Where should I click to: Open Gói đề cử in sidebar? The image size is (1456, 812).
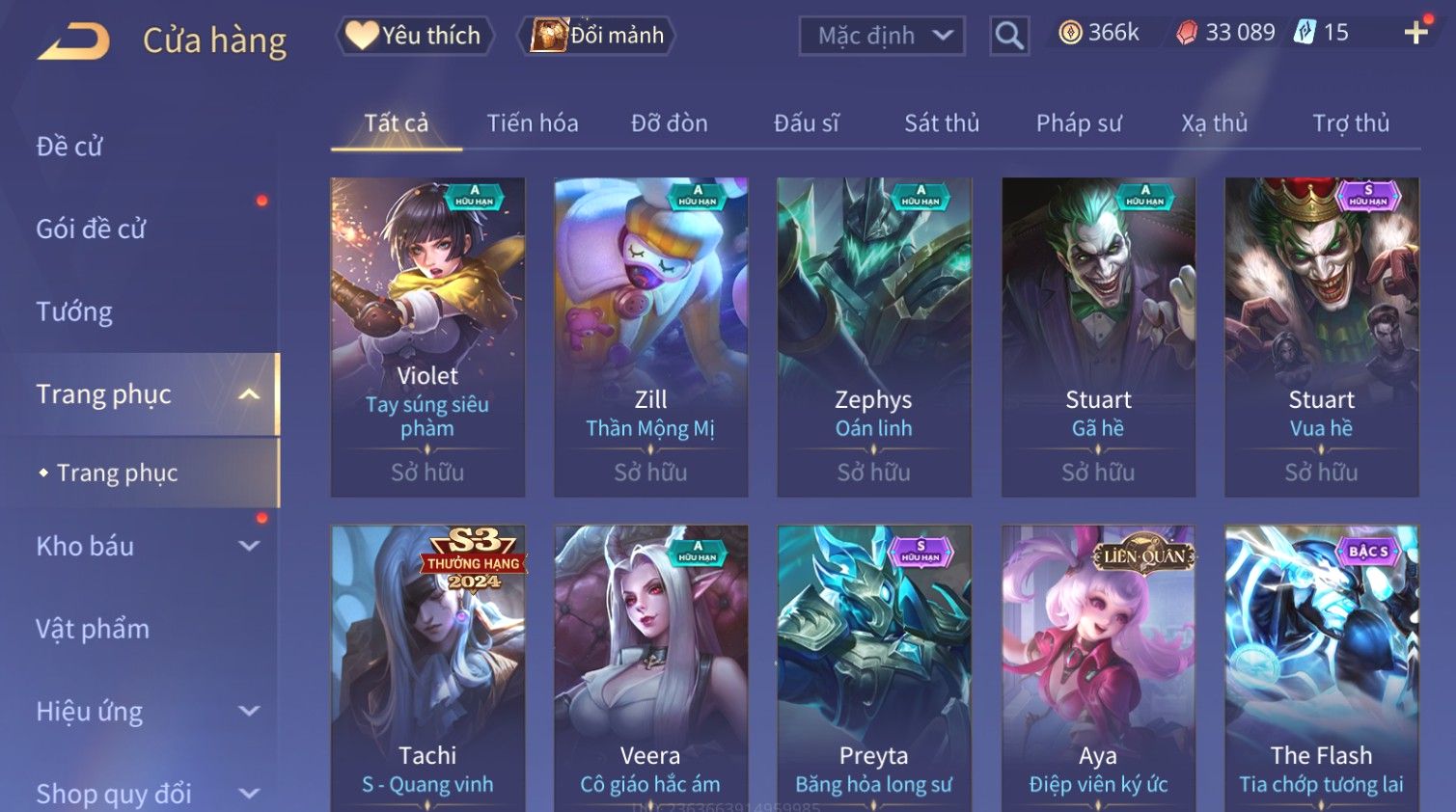[x=91, y=230]
